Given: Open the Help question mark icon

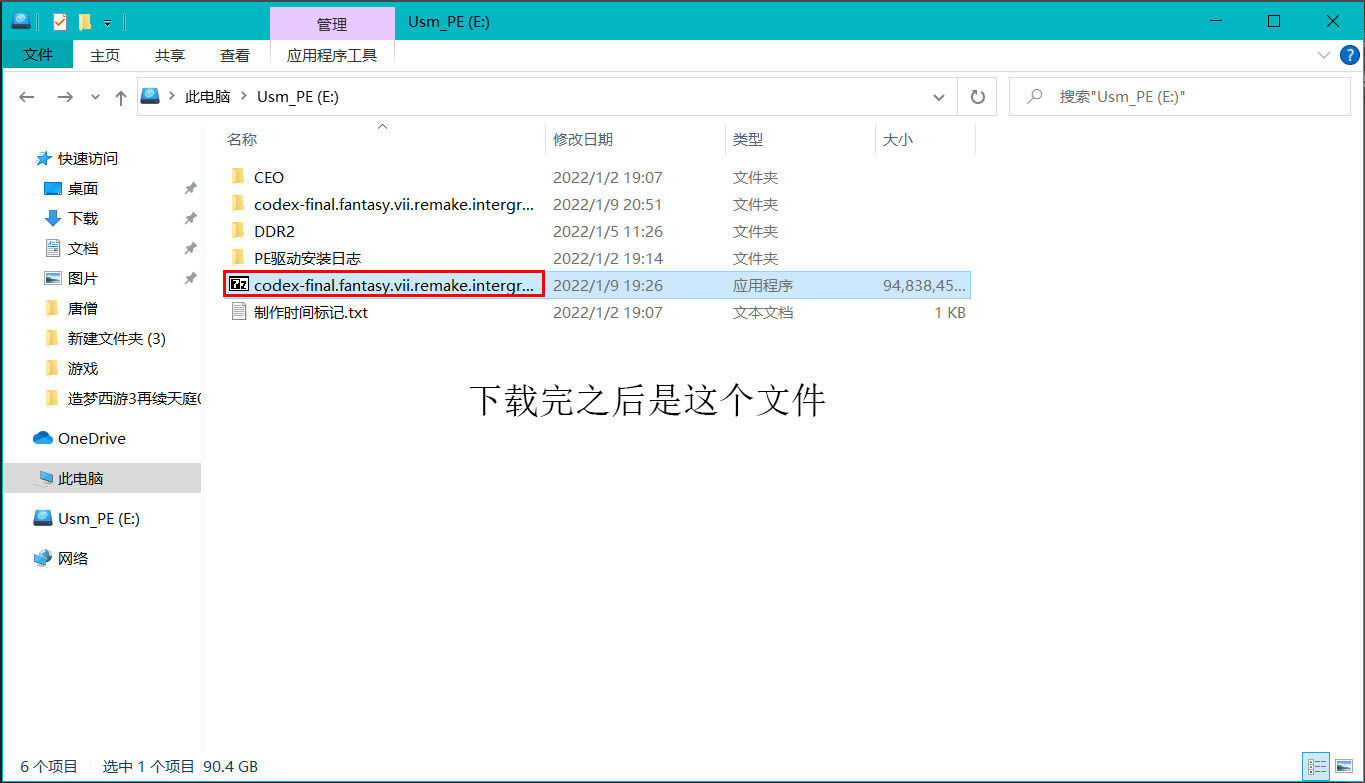Looking at the screenshot, I should click(1349, 55).
